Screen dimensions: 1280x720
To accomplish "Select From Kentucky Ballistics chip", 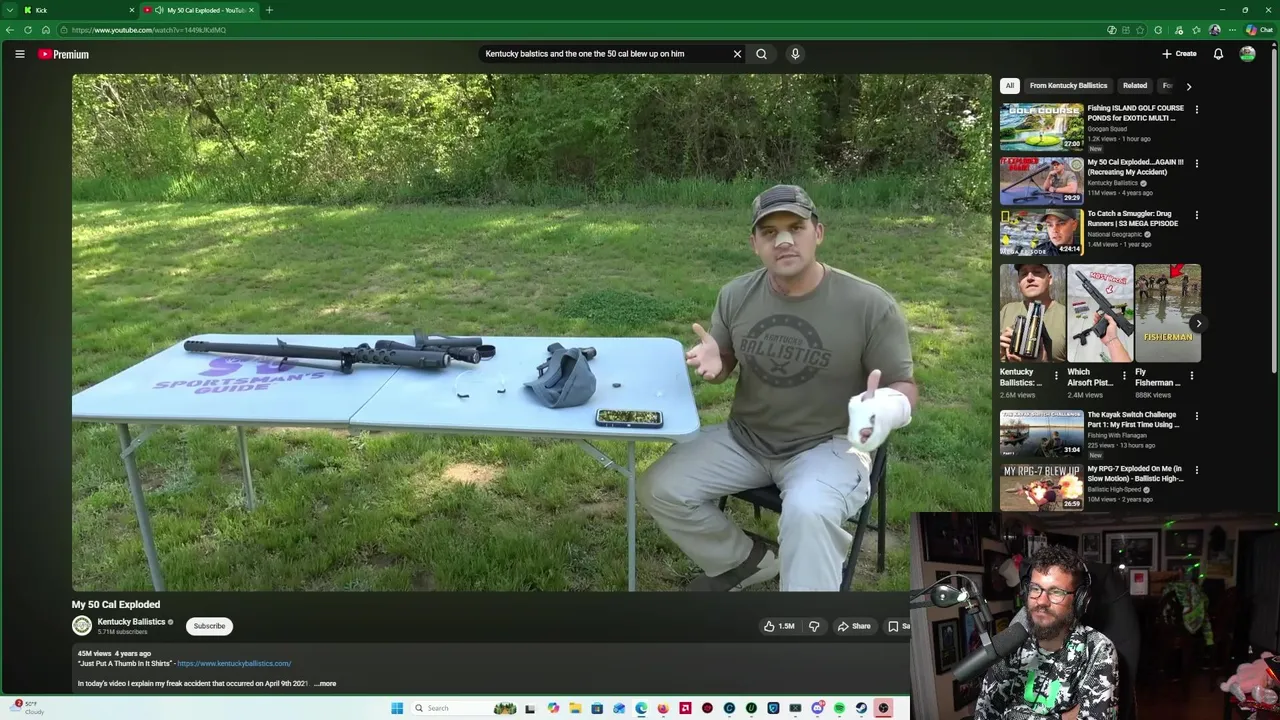I will click(x=1068, y=86).
